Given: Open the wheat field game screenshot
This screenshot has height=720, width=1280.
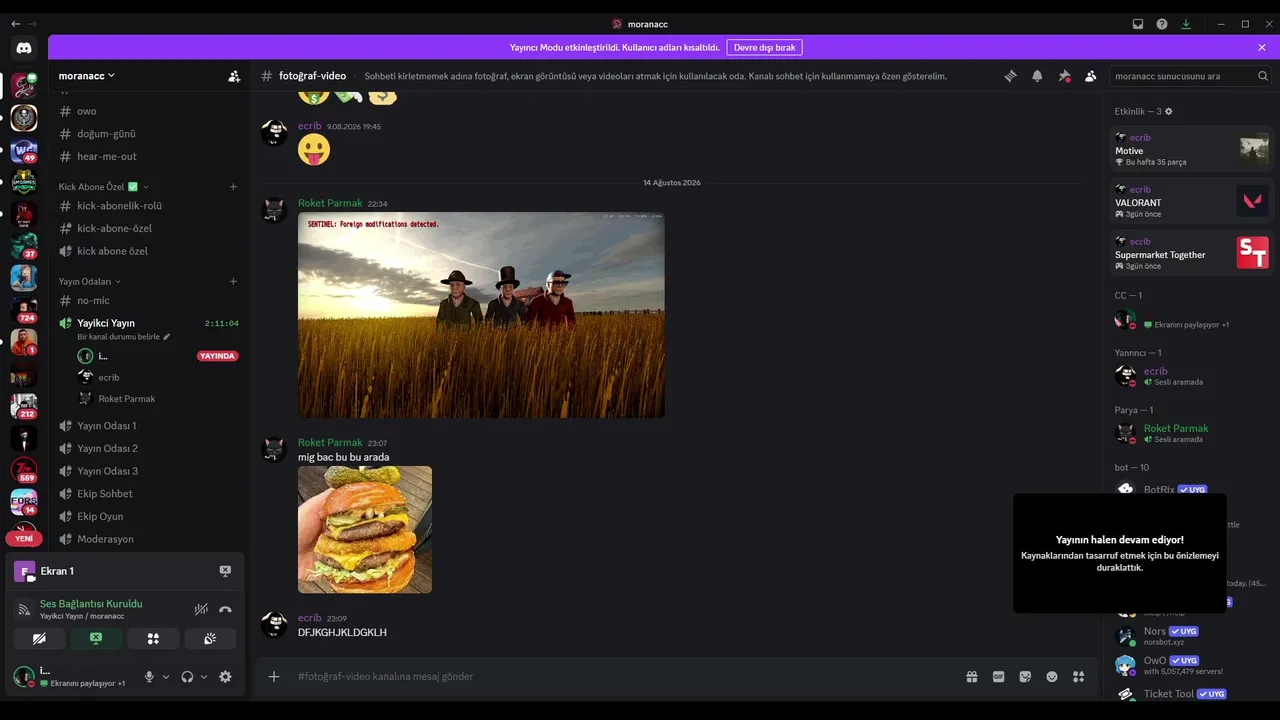Looking at the screenshot, I should [481, 315].
